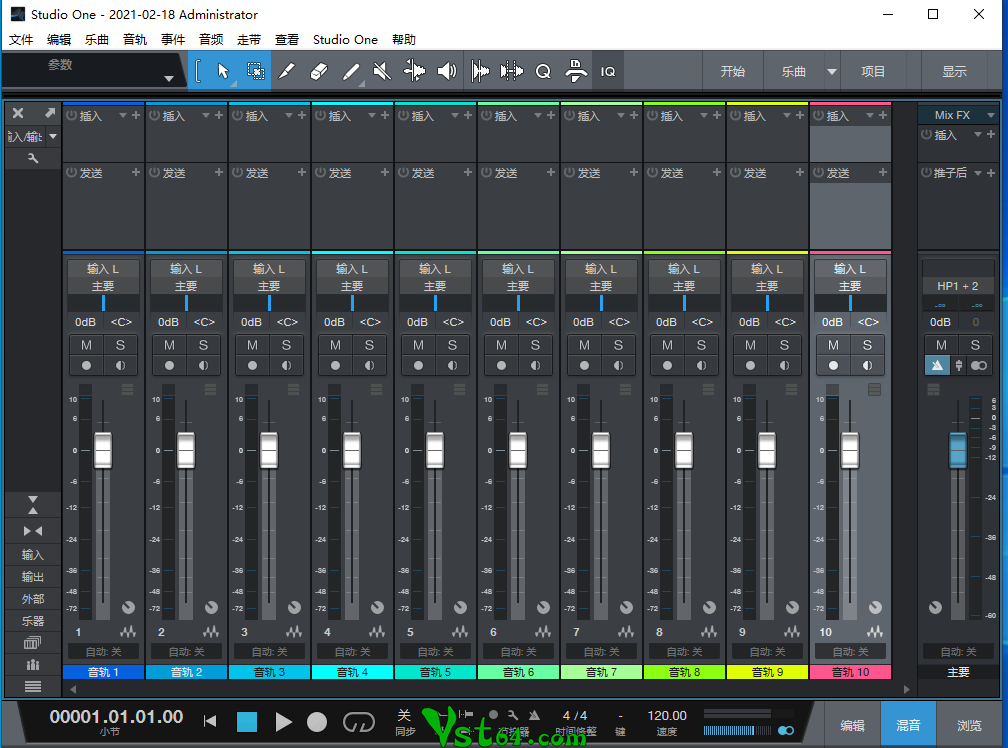Click the main output blue fader
Image resolution: width=1008 pixels, height=748 pixels.
tap(957, 450)
